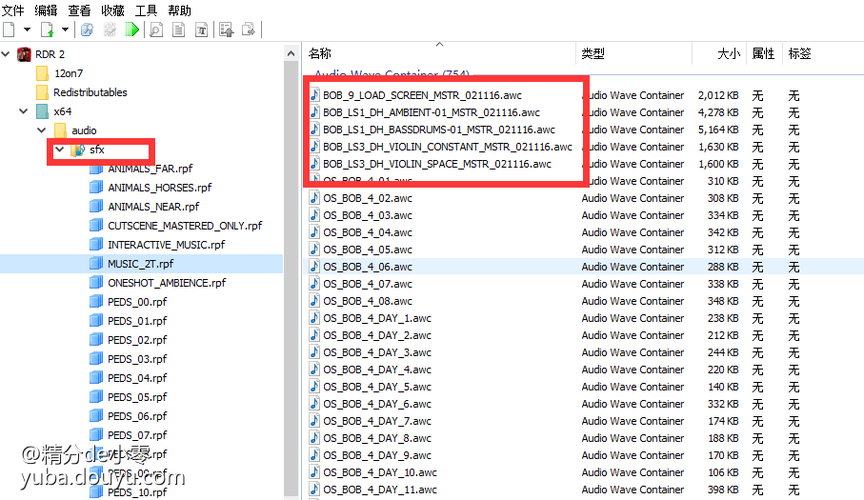The height and width of the screenshot is (500, 864).
Task: Select ANIMALS_FAR.rpf in the tree
Action: (x=150, y=169)
